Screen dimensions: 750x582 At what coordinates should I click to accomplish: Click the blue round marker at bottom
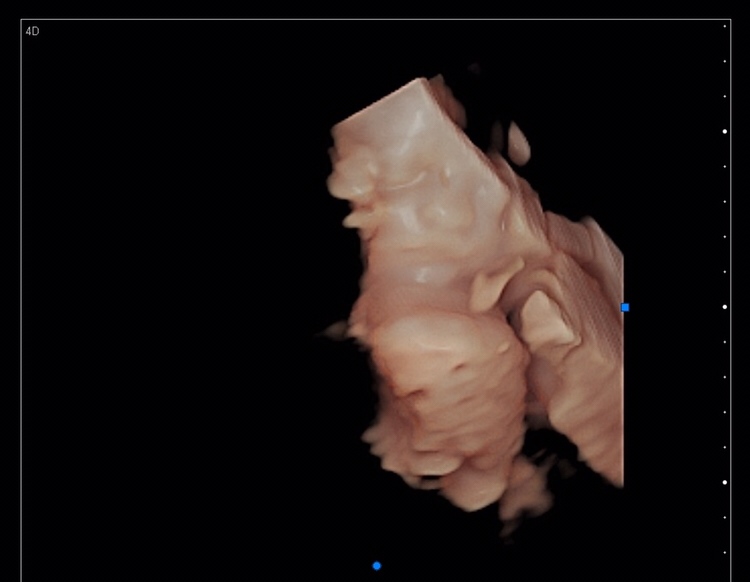377,566
